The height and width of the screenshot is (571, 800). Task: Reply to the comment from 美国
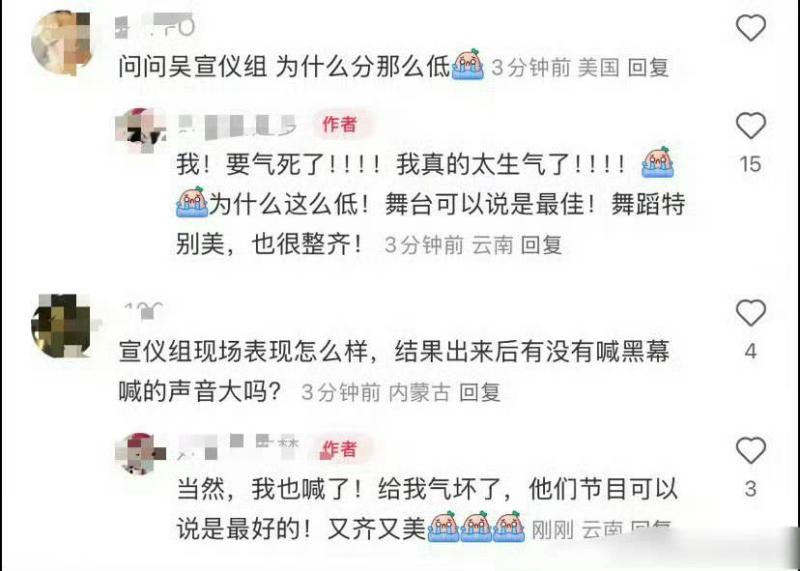[648, 67]
